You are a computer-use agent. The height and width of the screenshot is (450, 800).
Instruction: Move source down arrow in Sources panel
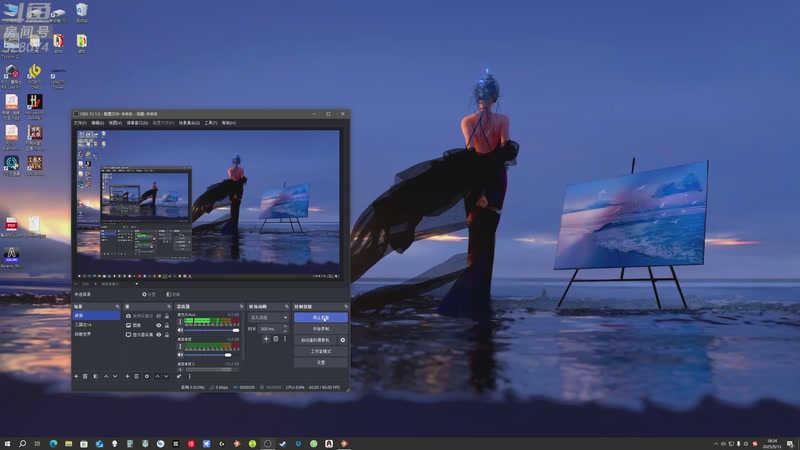click(166, 376)
